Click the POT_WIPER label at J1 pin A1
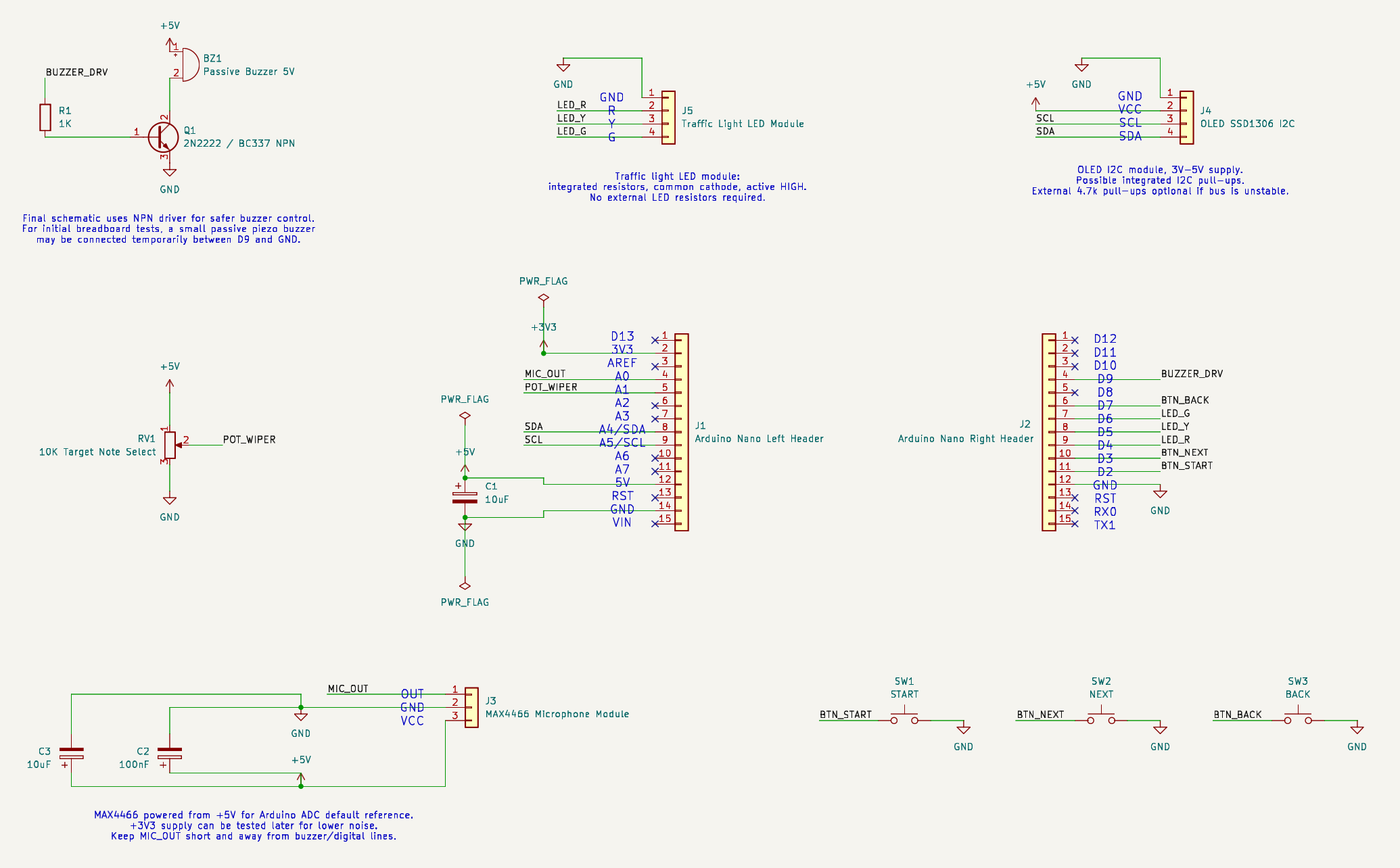 tap(551, 387)
